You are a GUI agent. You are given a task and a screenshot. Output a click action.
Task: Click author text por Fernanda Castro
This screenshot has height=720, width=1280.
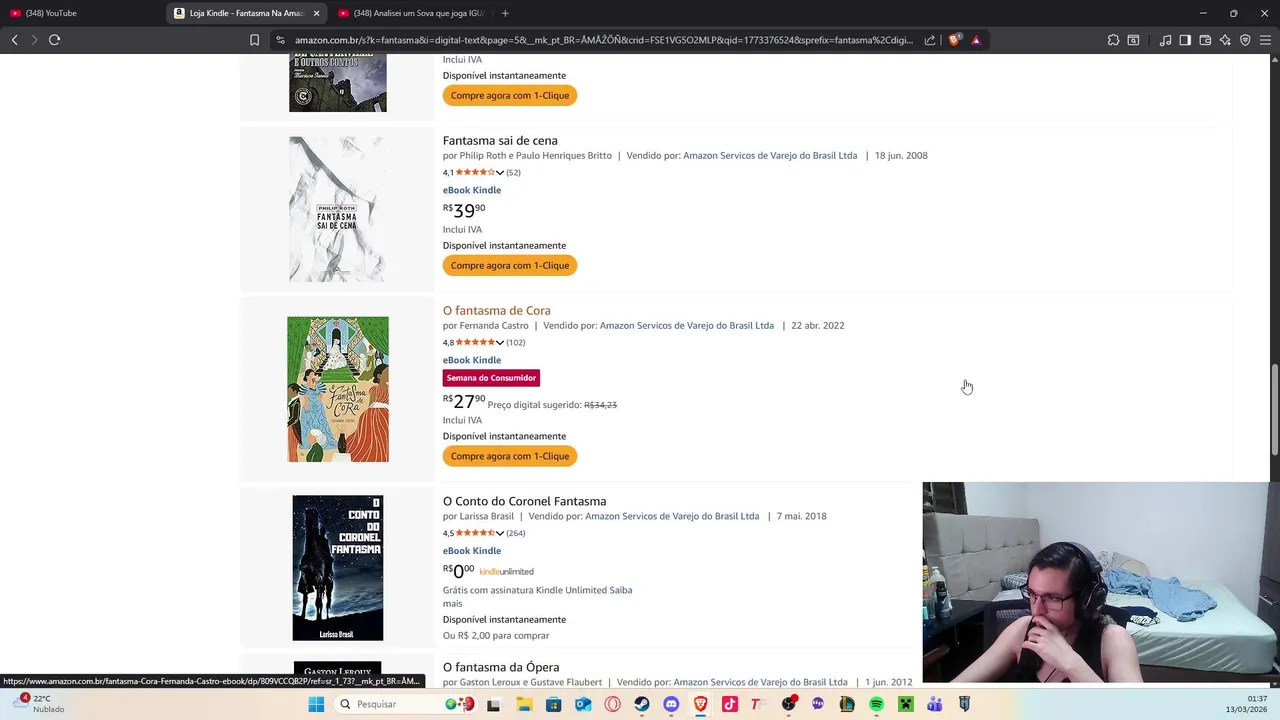point(486,326)
